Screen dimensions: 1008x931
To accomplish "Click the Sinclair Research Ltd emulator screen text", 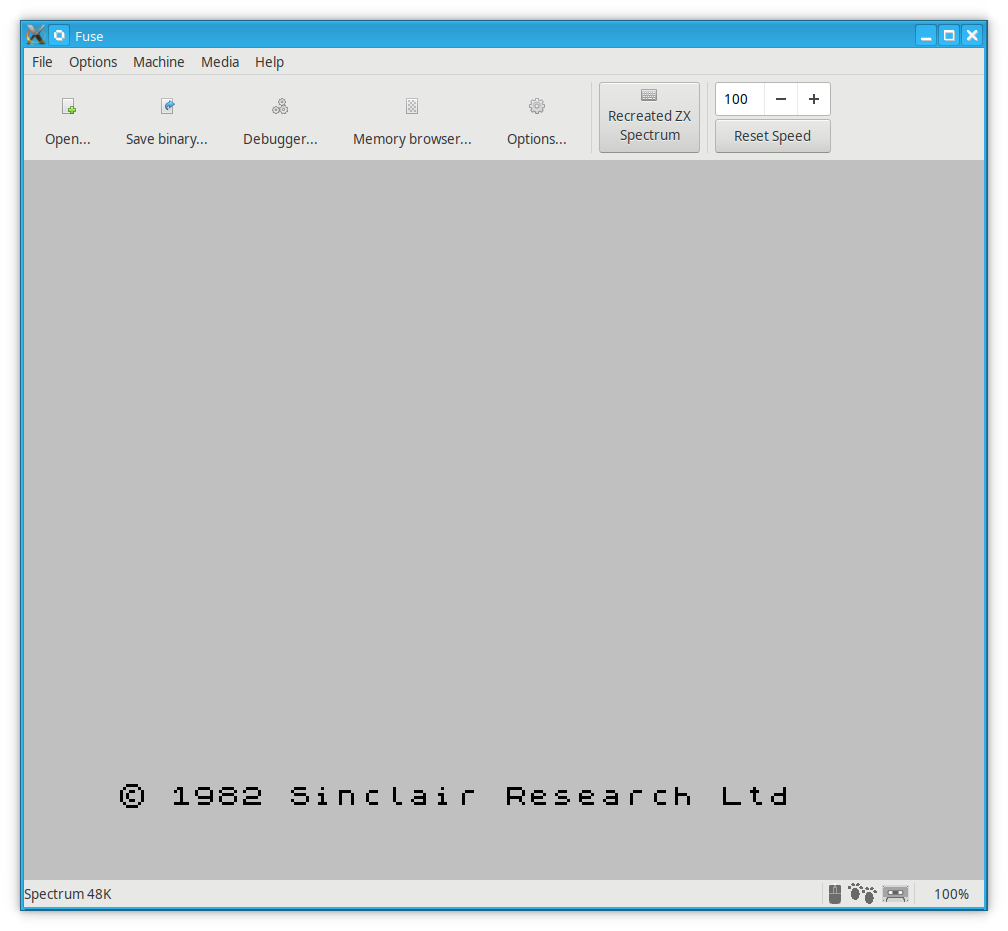I will point(454,796).
